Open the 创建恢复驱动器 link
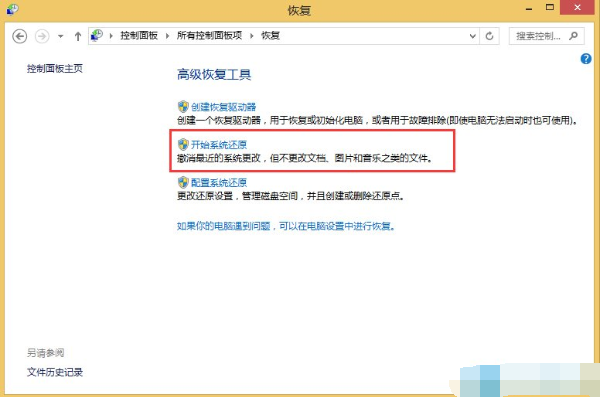601x397 pixels. pyautogui.click(x=223, y=107)
